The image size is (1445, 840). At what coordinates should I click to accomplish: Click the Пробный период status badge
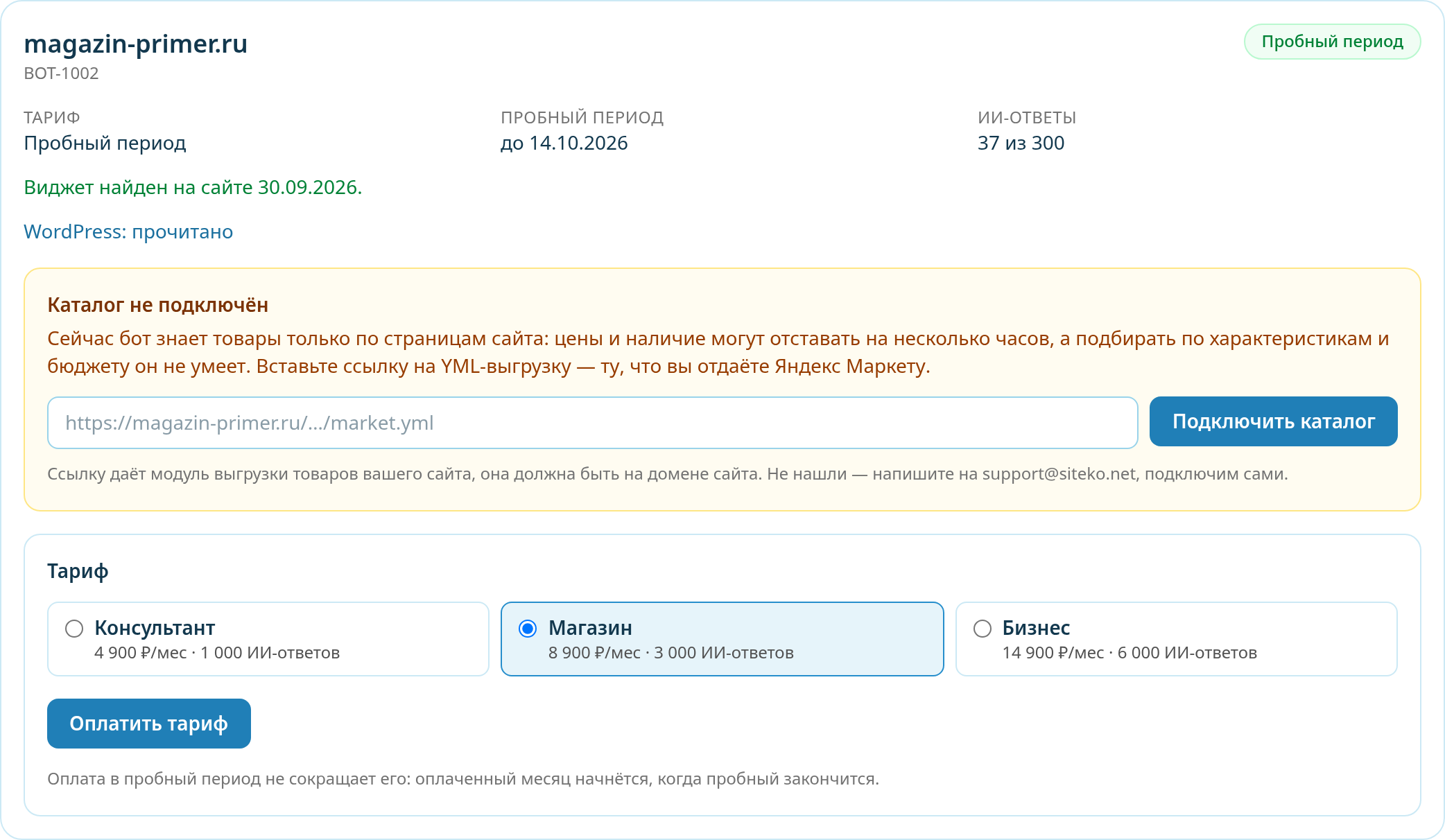coord(1332,42)
